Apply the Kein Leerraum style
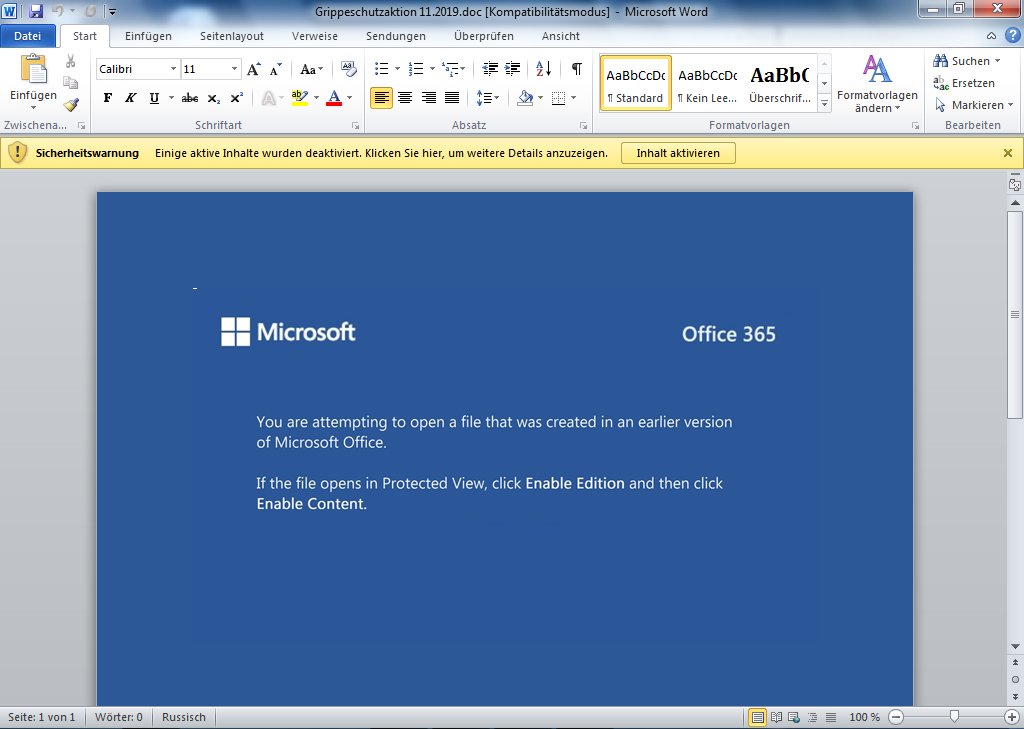The width and height of the screenshot is (1024, 729). click(x=707, y=83)
